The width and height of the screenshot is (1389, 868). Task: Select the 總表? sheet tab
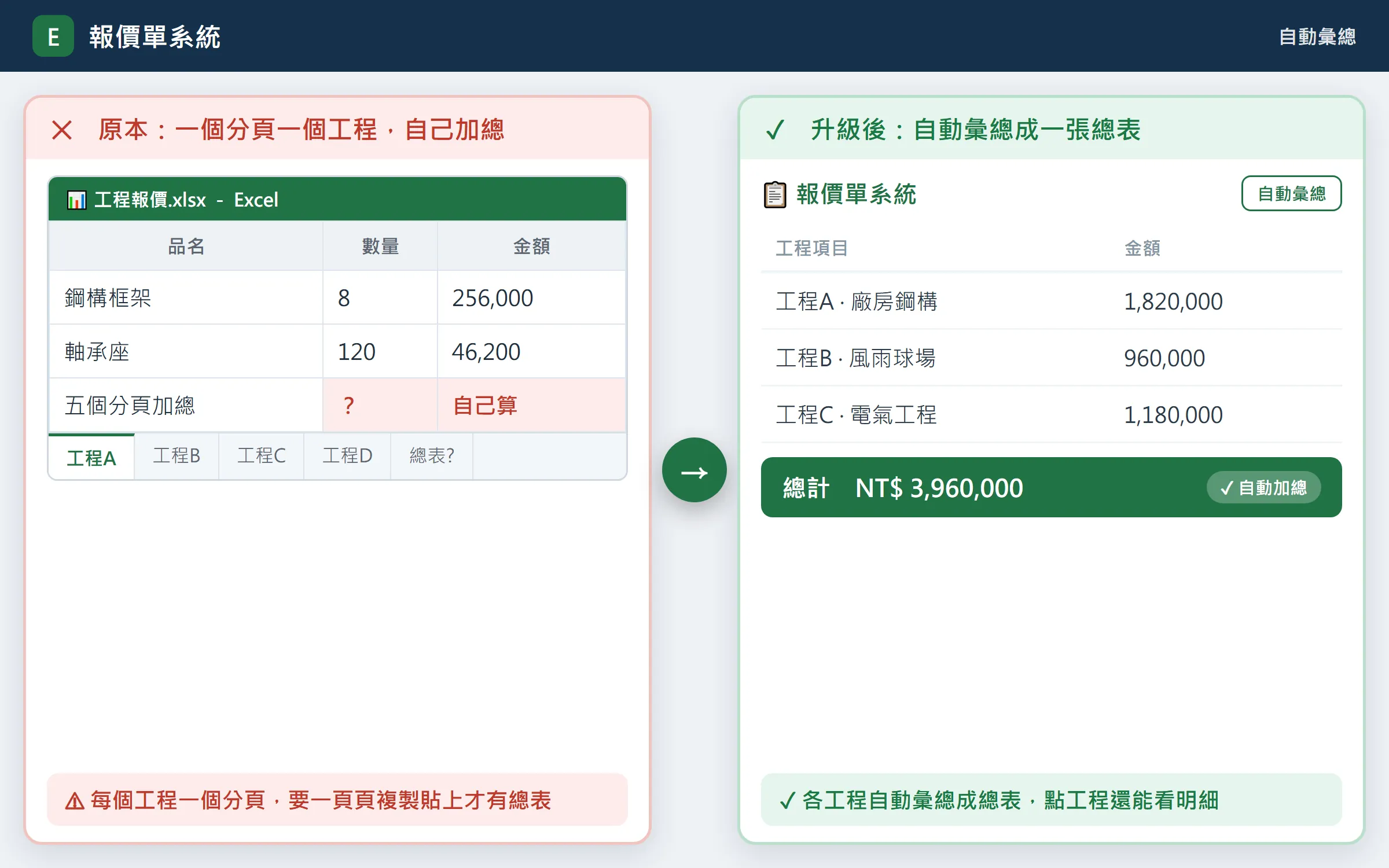[432, 456]
